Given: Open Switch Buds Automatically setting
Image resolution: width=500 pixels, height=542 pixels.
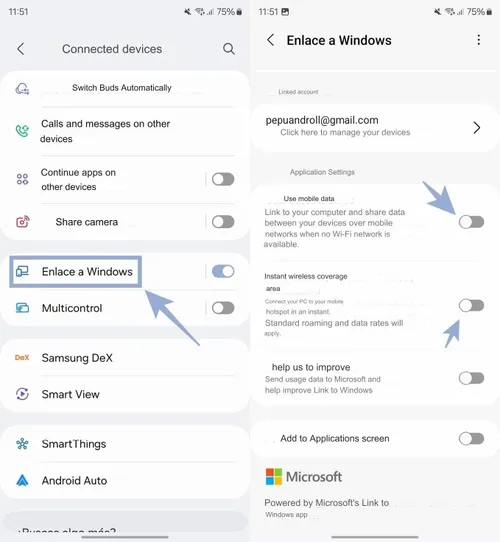Looking at the screenshot, I should pyautogui.click(x=122, y=88).
